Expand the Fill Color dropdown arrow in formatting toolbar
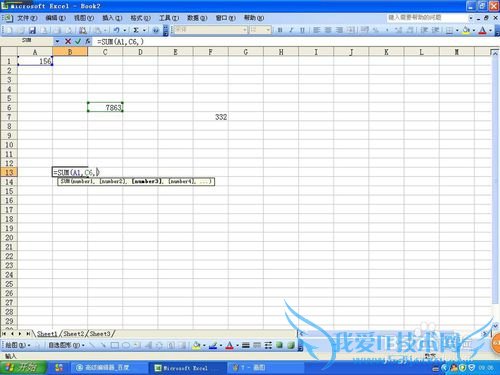This screenshot has height=375, width=500. 474,30
